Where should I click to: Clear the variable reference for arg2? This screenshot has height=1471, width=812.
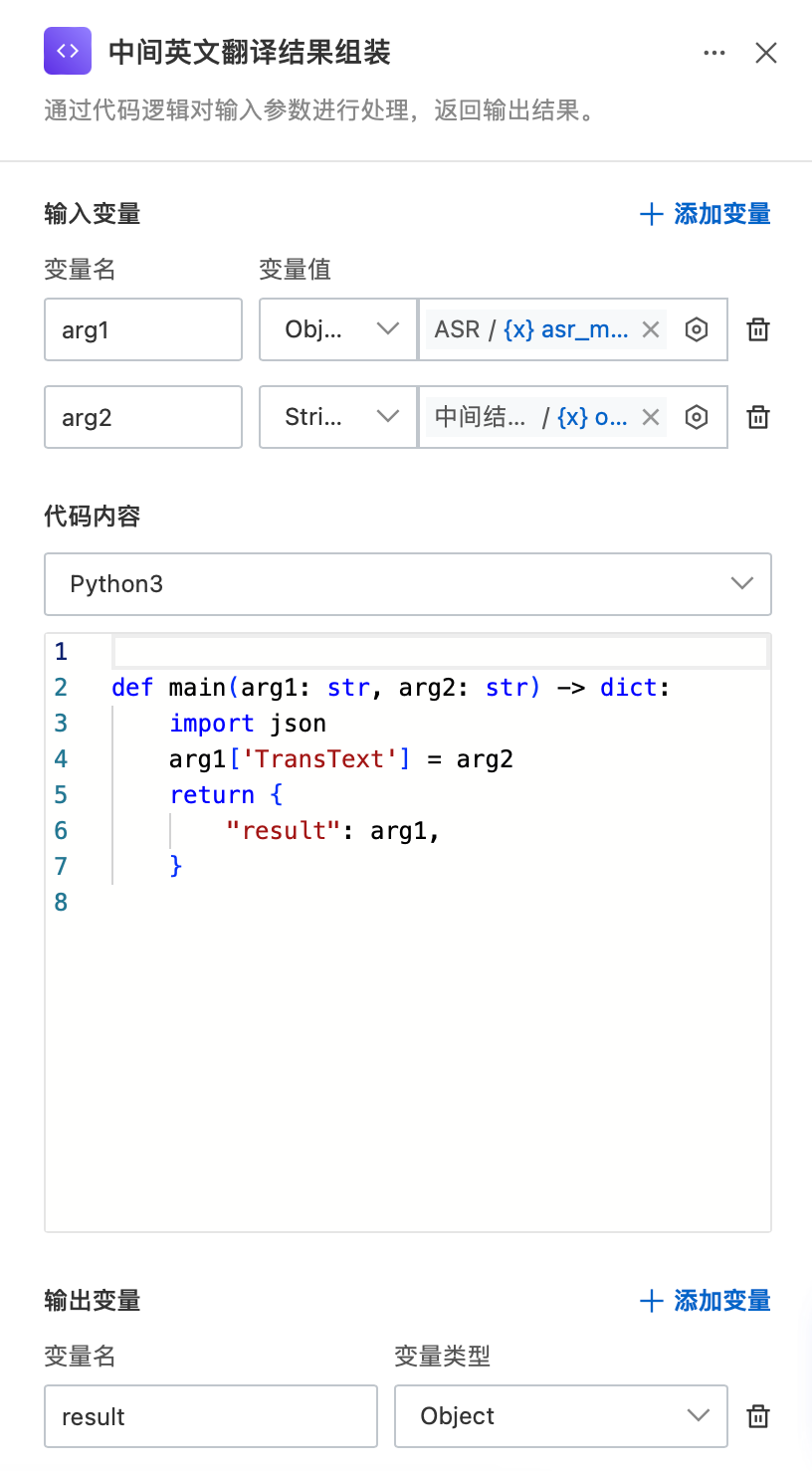pyautogui.click(x=651, y=417)
